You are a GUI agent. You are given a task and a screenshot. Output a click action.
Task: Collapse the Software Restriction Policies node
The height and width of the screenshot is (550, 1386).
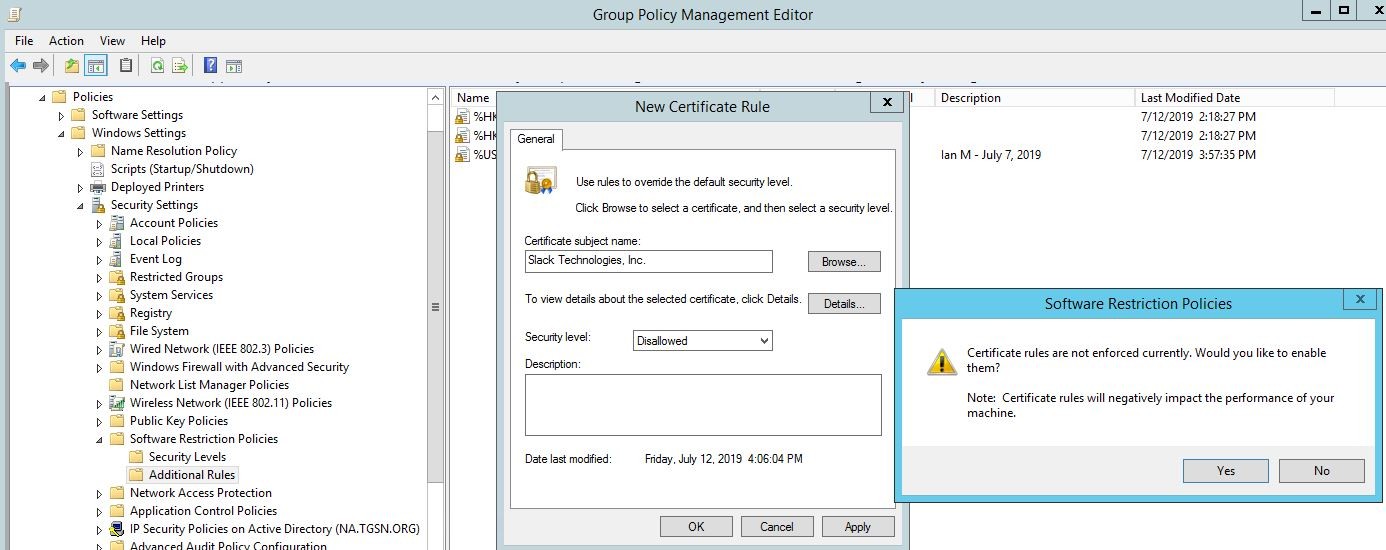coord(99,439)
